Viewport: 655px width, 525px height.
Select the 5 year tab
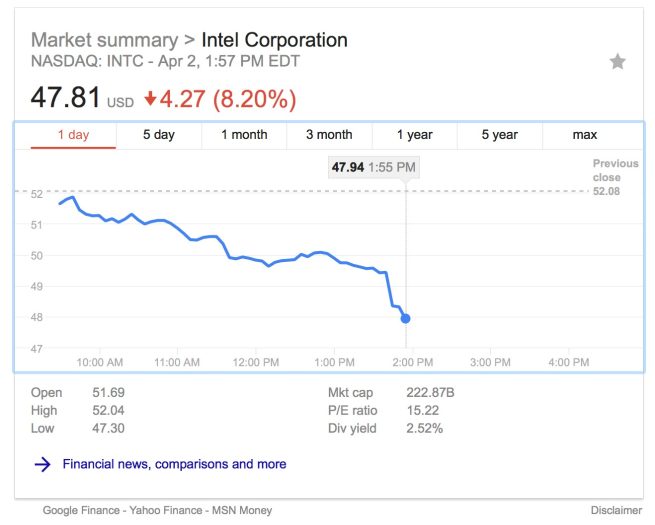click(499, 135)
